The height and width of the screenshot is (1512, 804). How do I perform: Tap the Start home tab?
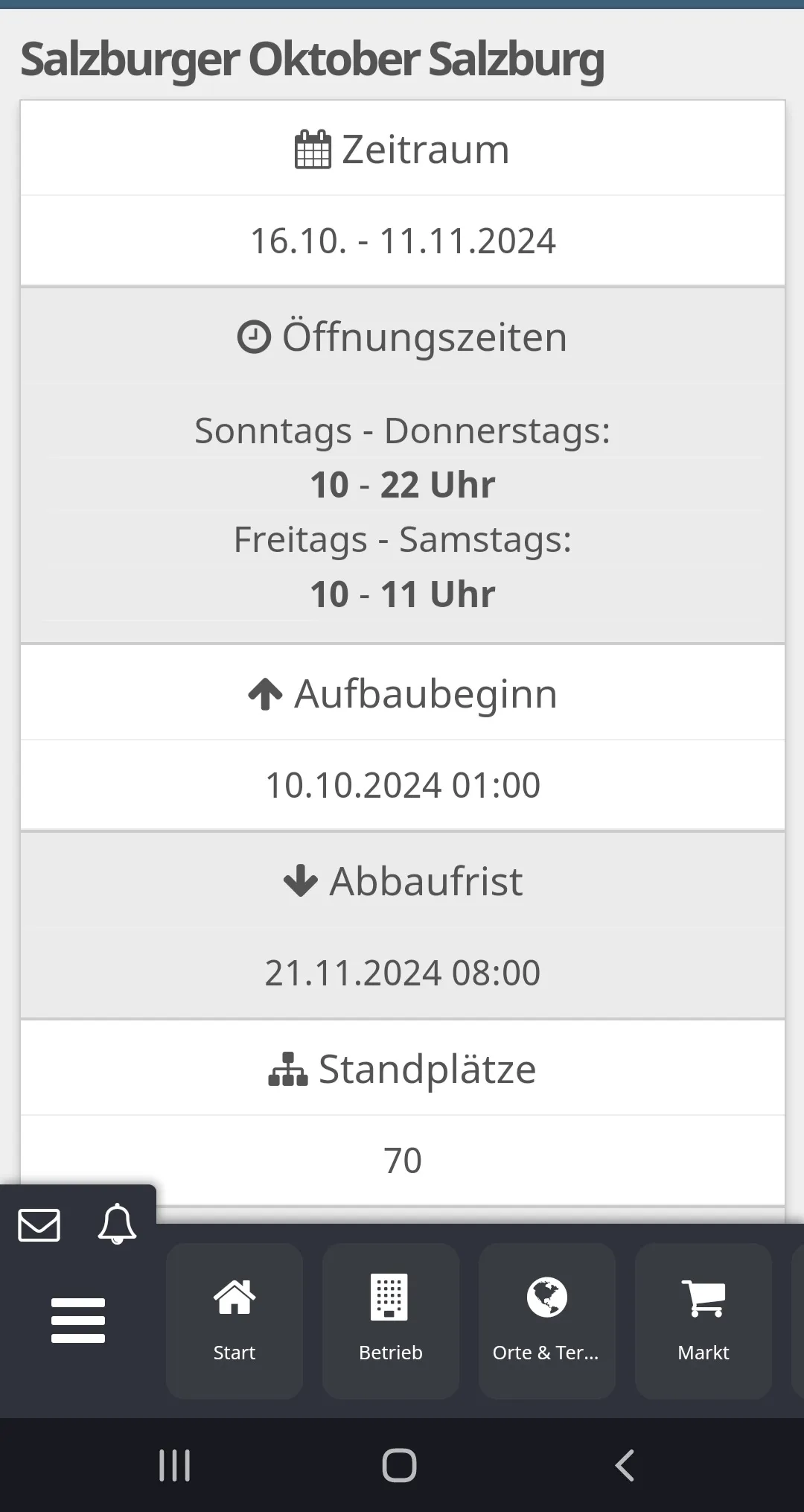coord(234,1321)
